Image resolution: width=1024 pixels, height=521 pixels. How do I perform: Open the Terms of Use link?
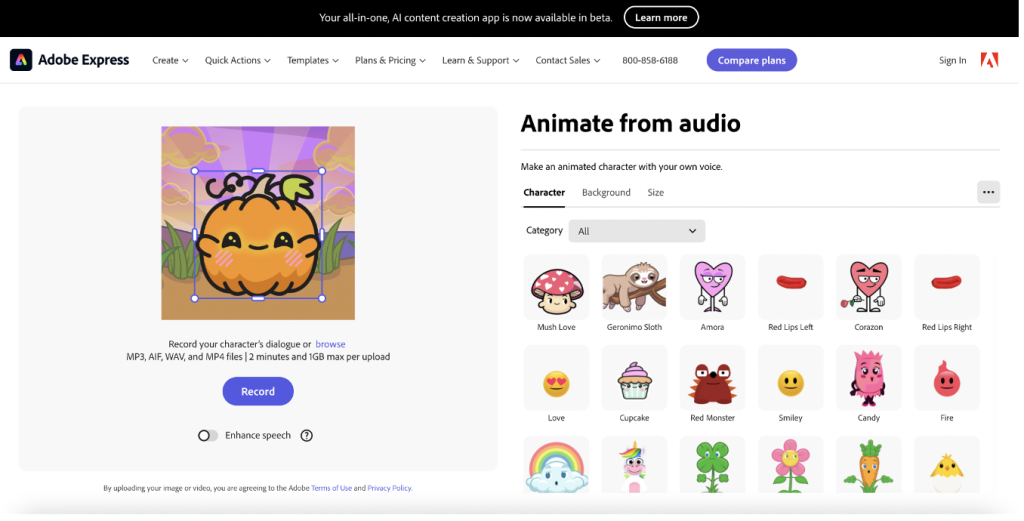(331, 488)
